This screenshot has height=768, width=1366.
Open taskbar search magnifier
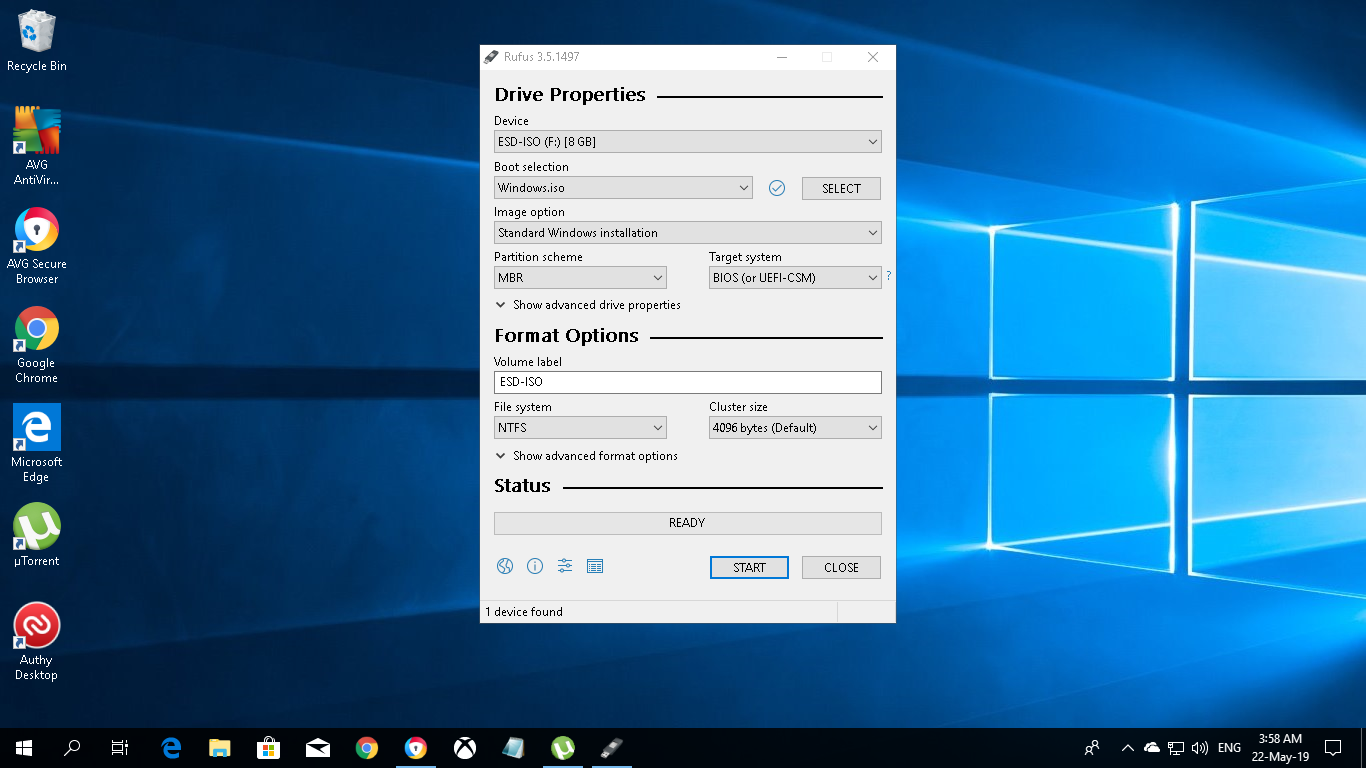pyautogui.click(x=72, y=747)
